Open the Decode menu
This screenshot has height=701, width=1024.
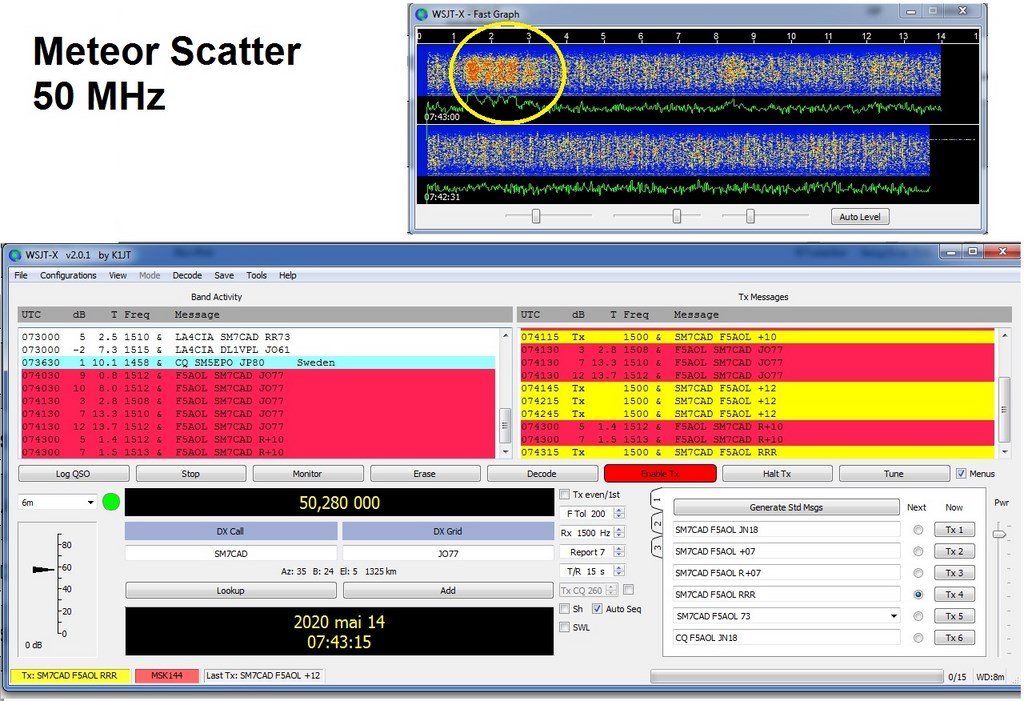point(187,275)
